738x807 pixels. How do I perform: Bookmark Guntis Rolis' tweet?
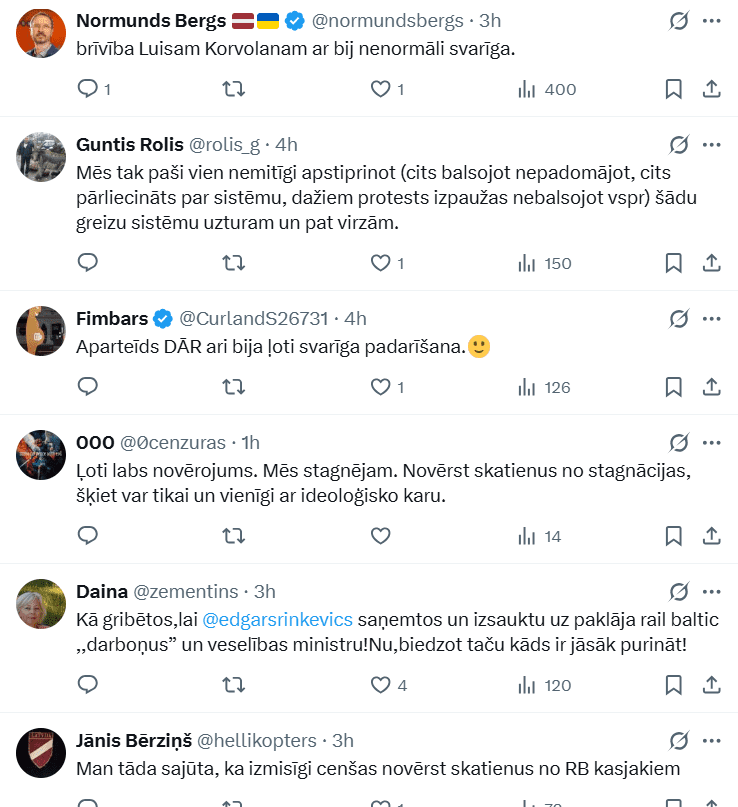click(x=674, y=263)
